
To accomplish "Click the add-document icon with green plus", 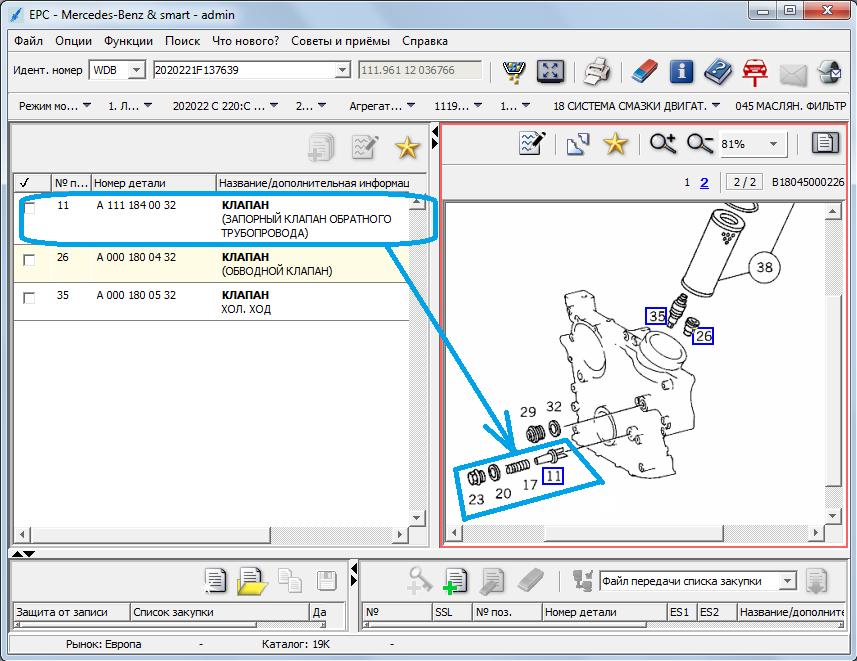I will (455, 581).
